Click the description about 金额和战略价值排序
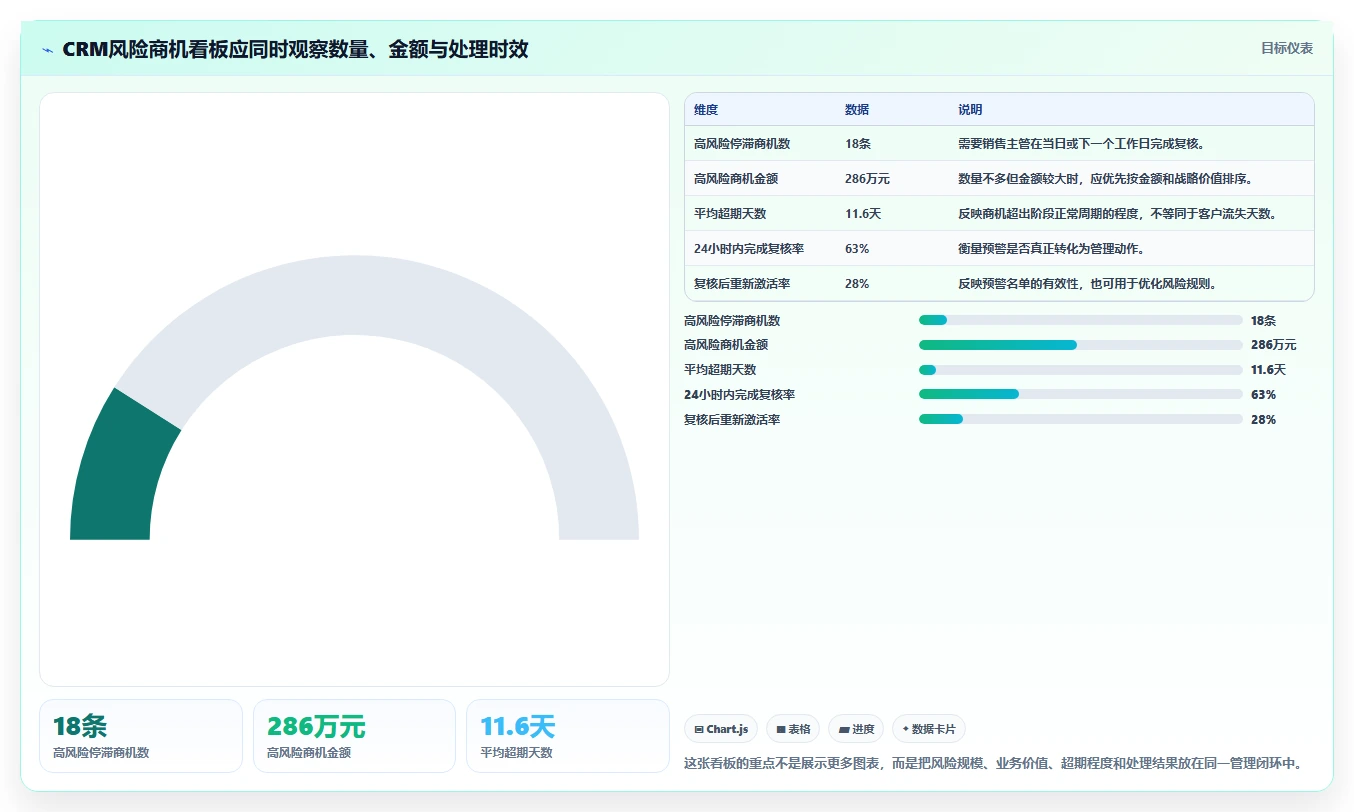The image size is (1354, 812). 1106,179
